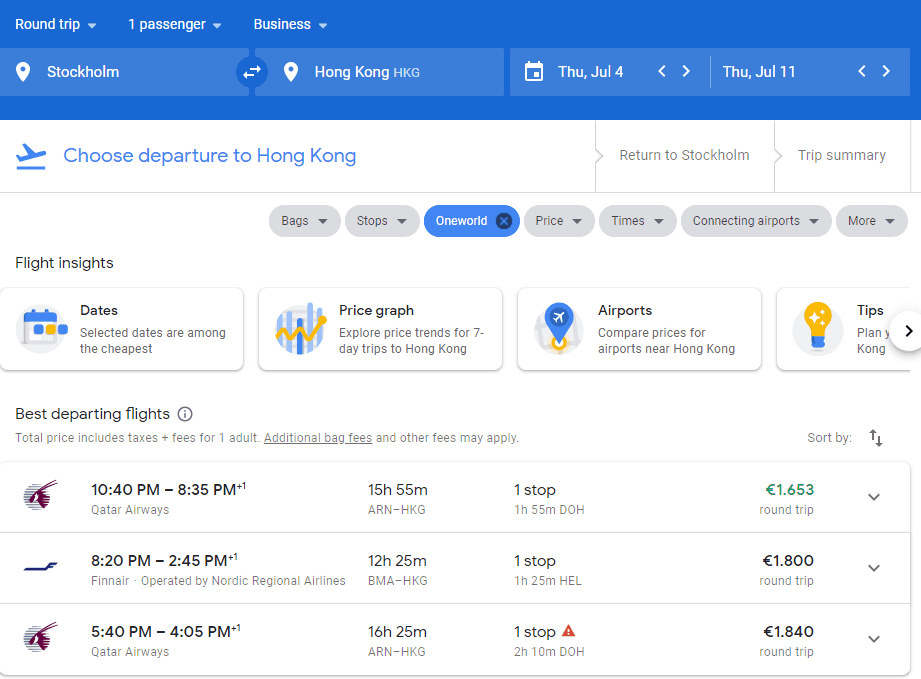Change passenger count dropdown
Viewport: 921px width, 679px height.
tap(175, 24)
